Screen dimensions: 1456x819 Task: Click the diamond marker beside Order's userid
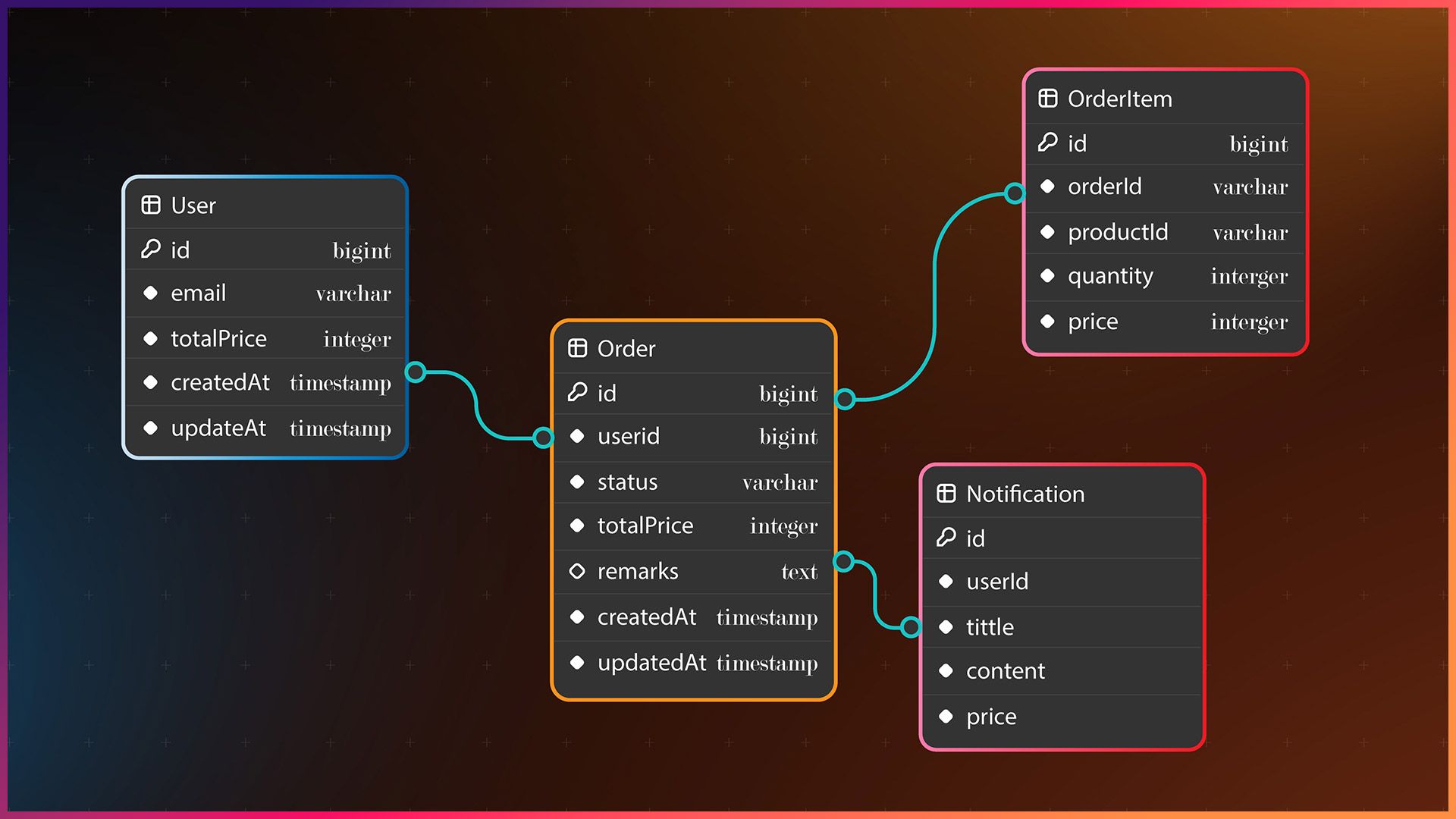point(577,436)
